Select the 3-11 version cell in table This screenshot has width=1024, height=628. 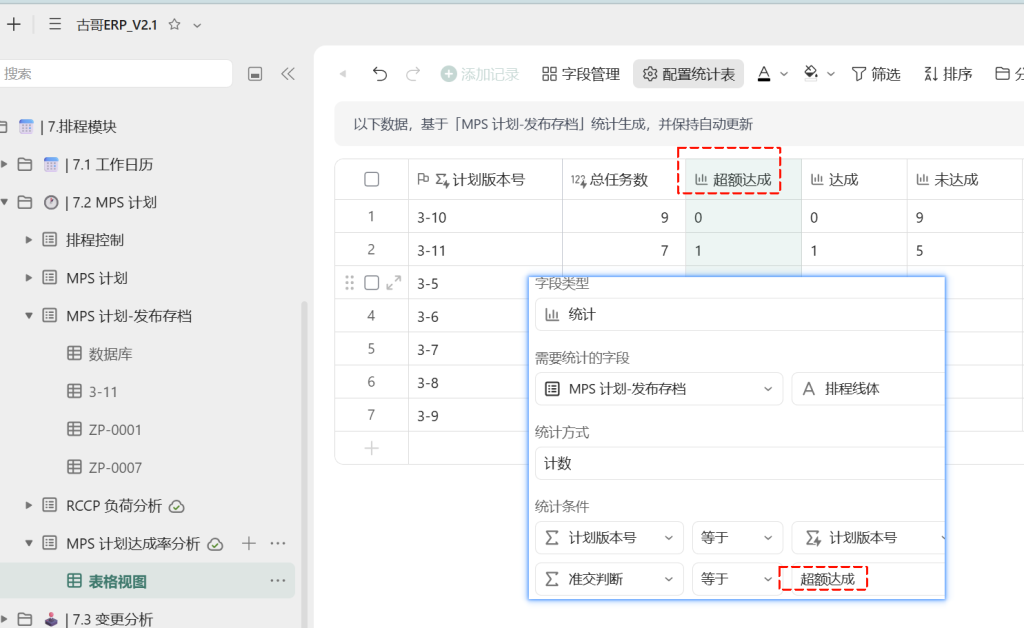click(x=485, y=250)
